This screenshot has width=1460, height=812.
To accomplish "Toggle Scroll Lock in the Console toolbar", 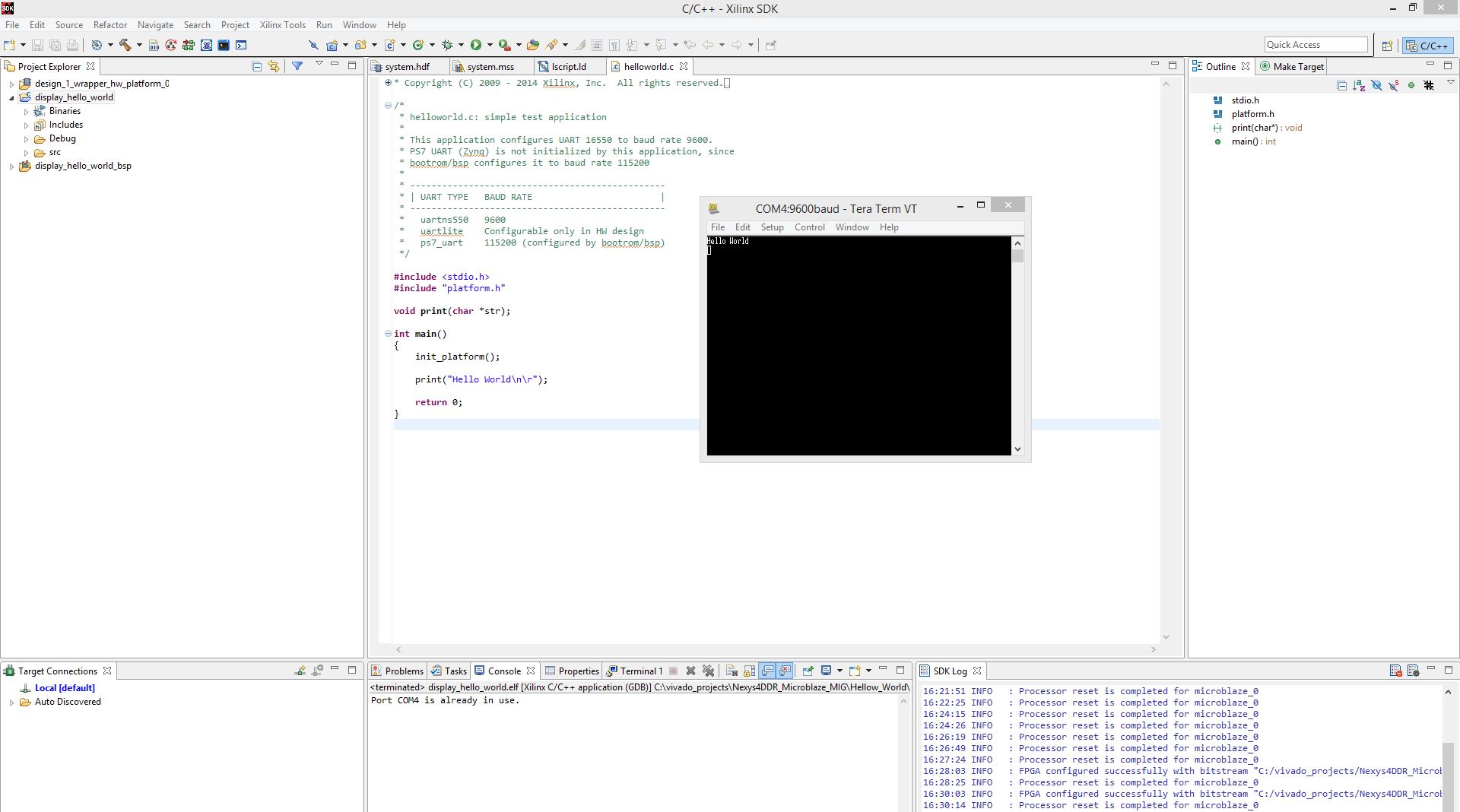I will tap(750, 671).
